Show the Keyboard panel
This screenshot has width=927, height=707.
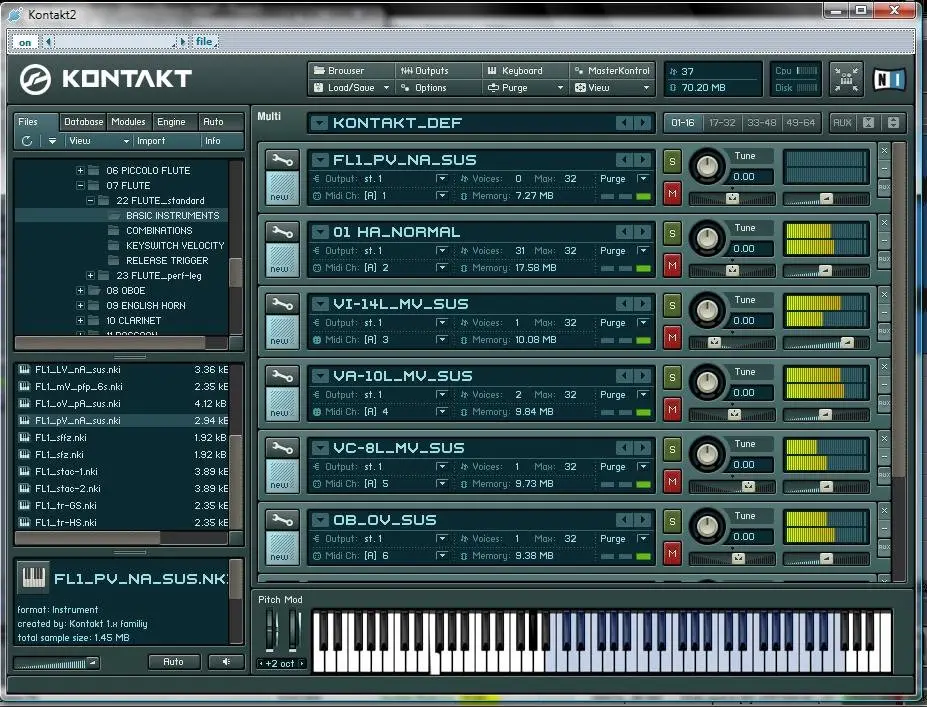pyautogui.click(x=525, y=70)
